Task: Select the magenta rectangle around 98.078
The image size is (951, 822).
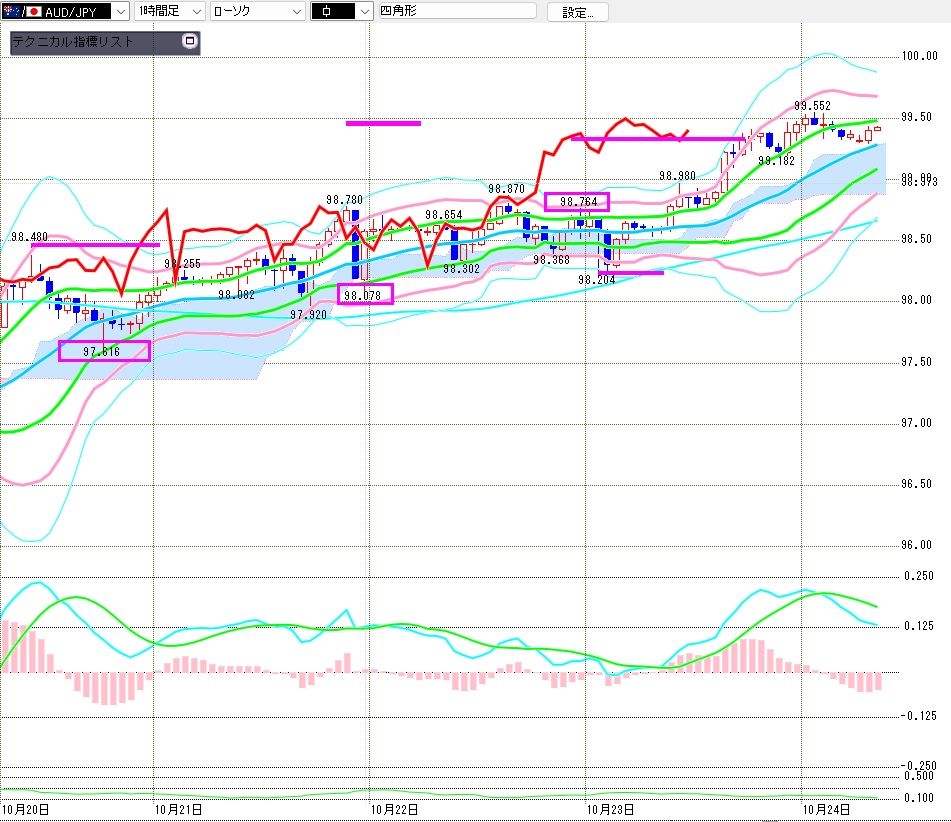Action: point(366,294)
